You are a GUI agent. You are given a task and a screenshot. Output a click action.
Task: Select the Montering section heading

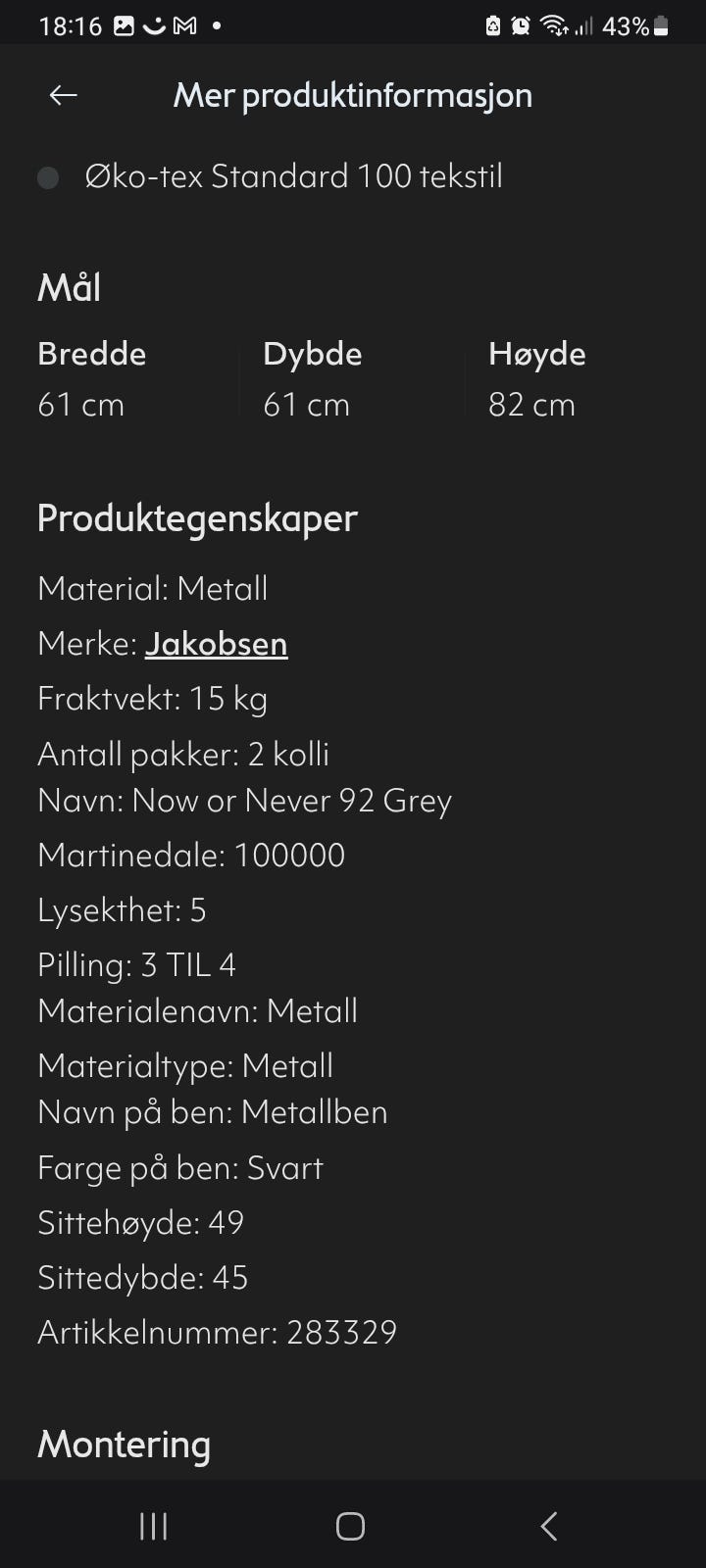(124, 1445)
